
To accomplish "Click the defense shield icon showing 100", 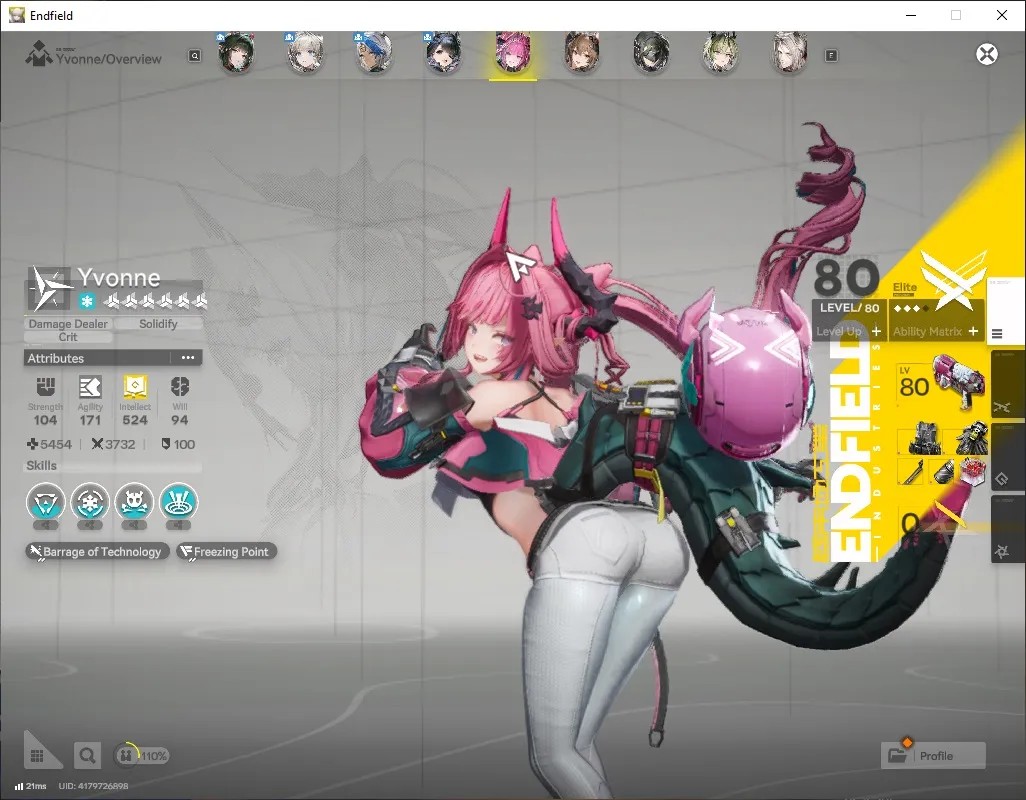I will (166, 444).
